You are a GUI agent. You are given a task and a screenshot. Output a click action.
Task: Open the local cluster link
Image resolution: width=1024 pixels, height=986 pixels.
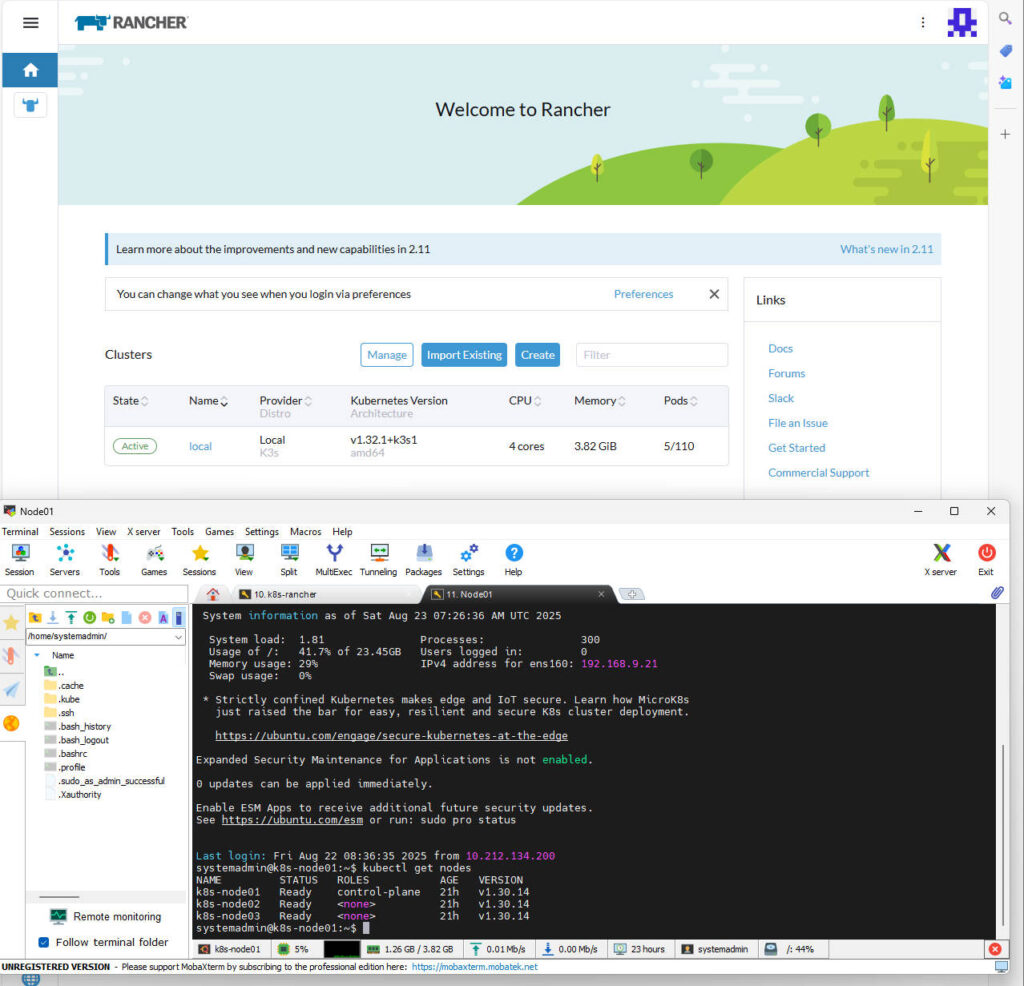click(200, 446)
